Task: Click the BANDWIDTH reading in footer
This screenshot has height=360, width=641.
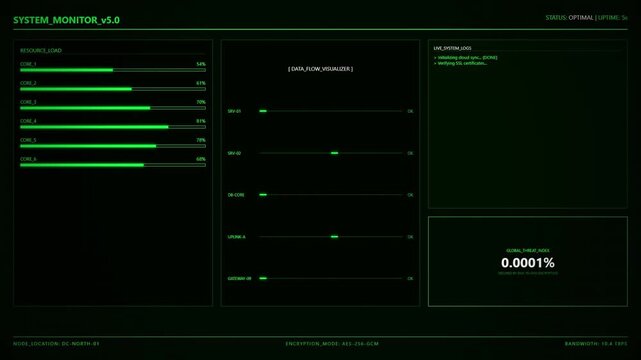Action: 596,344
